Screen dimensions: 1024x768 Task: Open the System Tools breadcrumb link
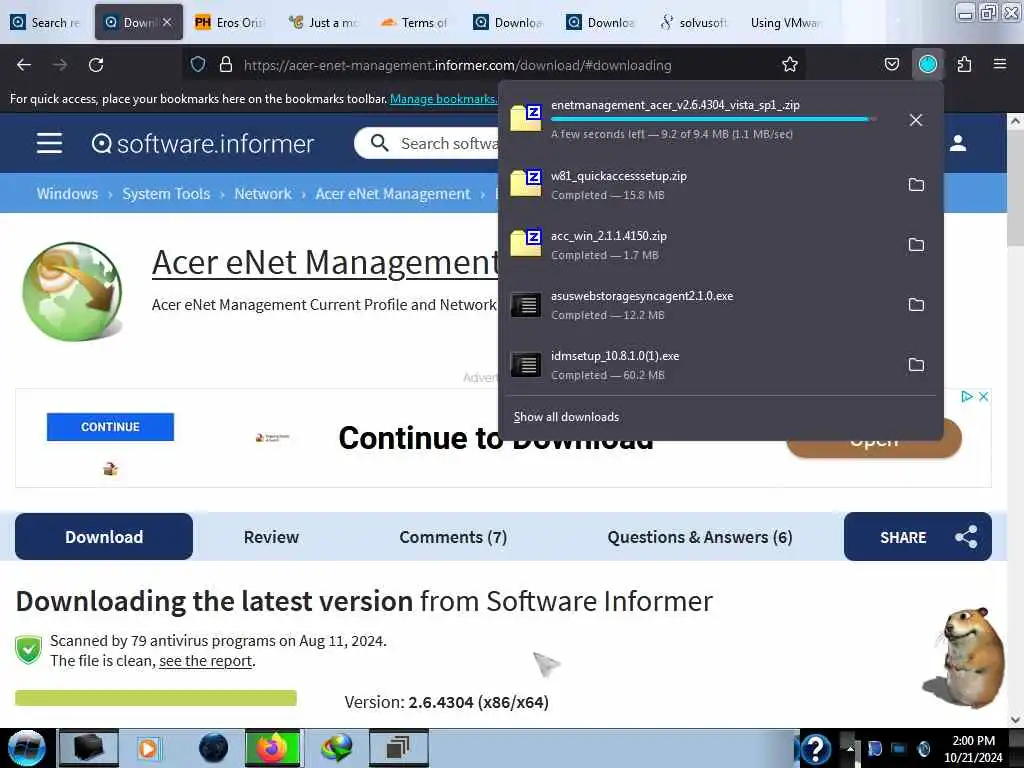[x=166, y=194]
